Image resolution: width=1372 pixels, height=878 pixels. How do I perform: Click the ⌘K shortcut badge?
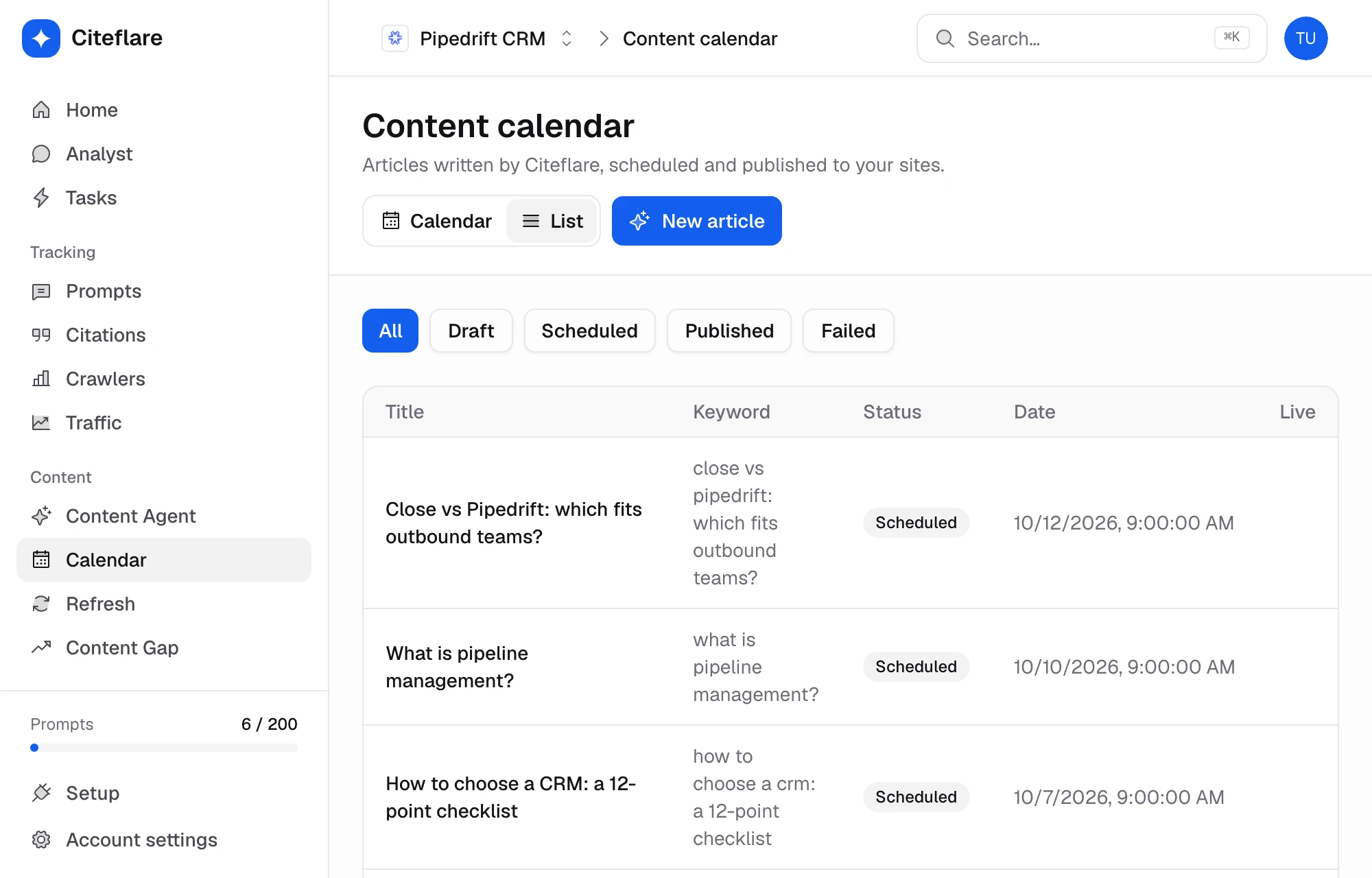tap(1231, 37)
